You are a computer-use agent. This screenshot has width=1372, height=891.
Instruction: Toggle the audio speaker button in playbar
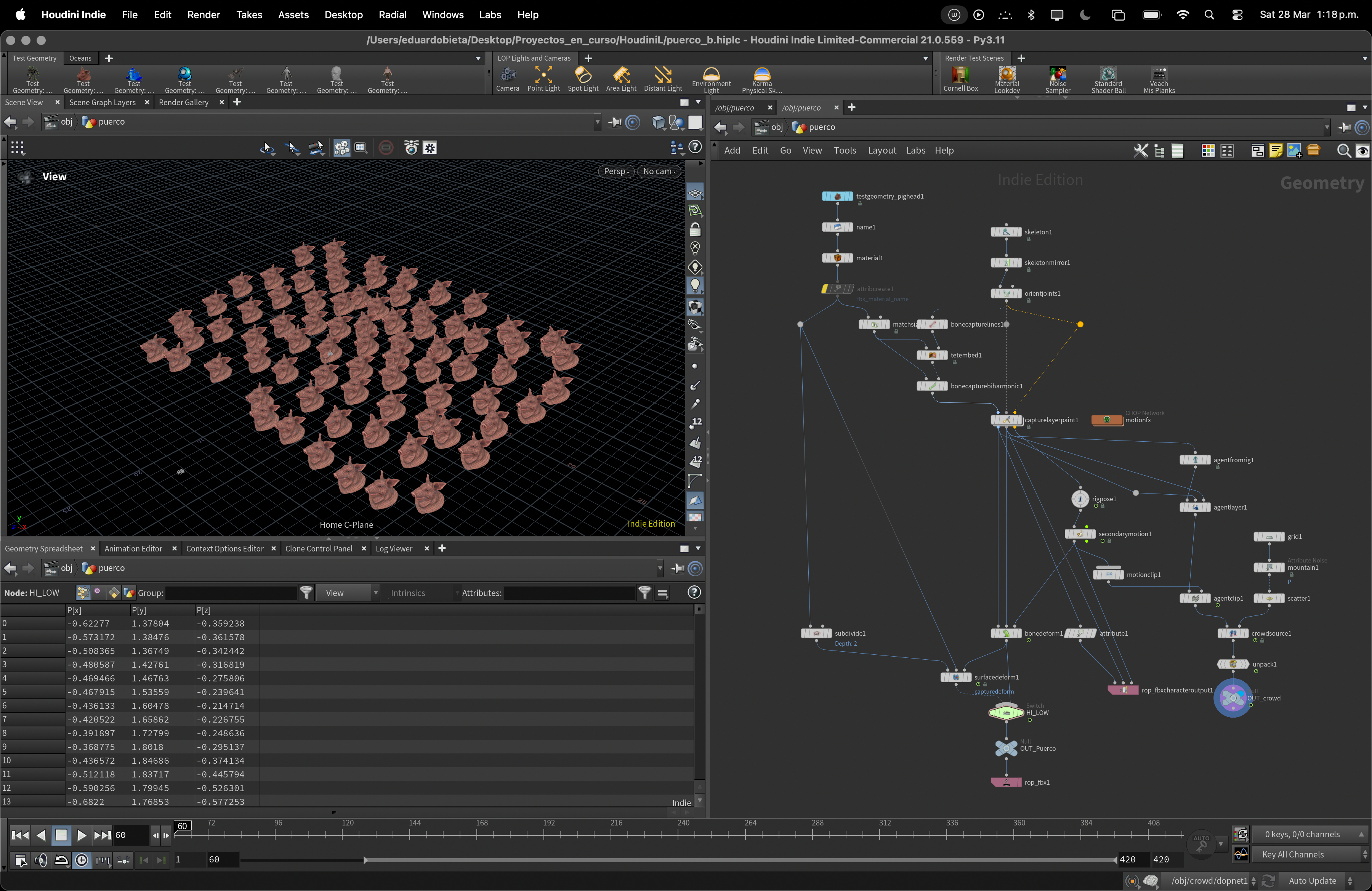(40, 861)
